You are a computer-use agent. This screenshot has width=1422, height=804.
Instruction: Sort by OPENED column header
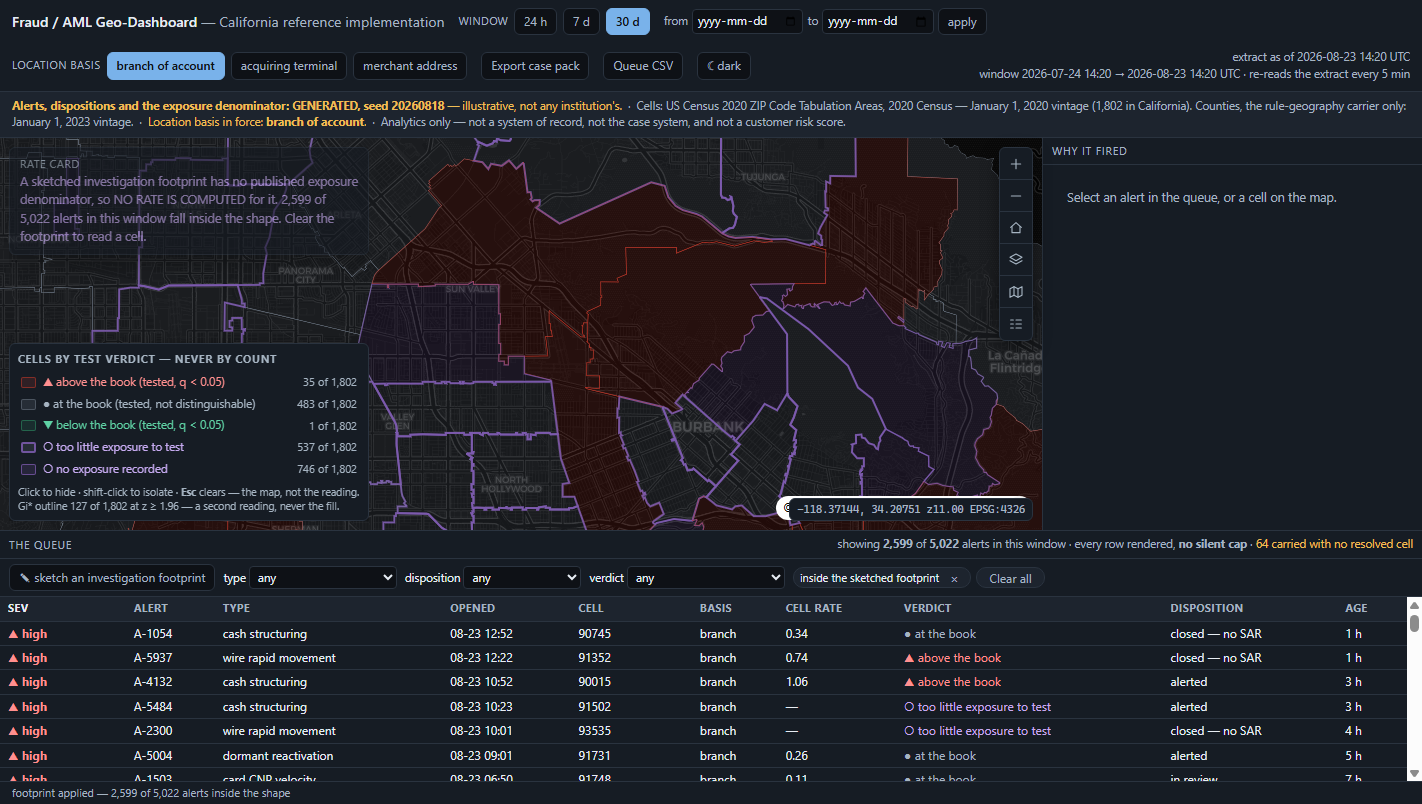pyautogui.click(x=473, y=608)
